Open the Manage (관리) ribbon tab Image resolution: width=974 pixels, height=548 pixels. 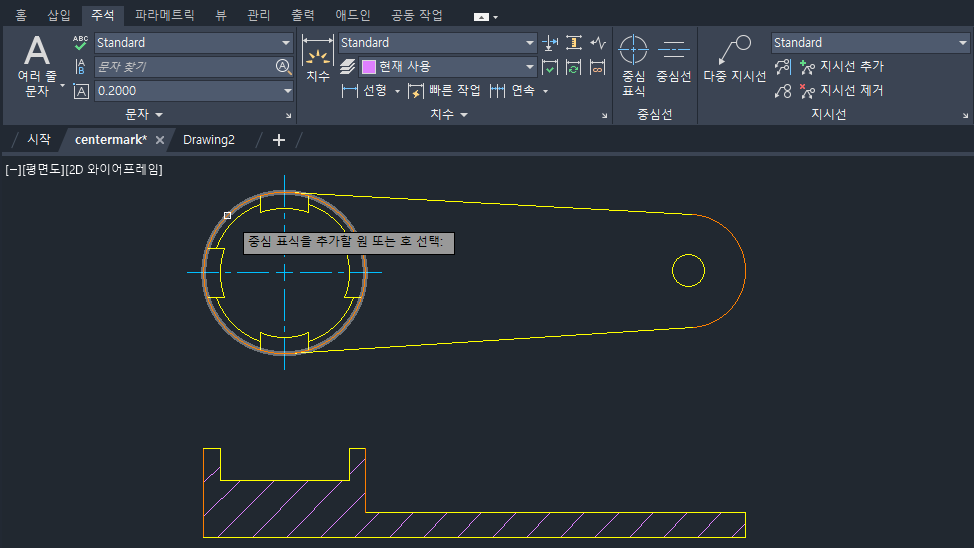click(258, 16)
